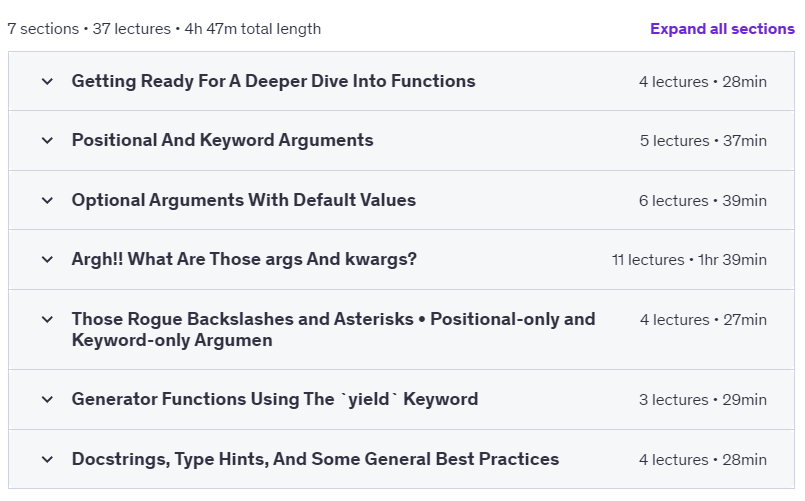Click the 5 lectures • 37min label
This screenshot has width=805, height=501.
coord(703,141)
